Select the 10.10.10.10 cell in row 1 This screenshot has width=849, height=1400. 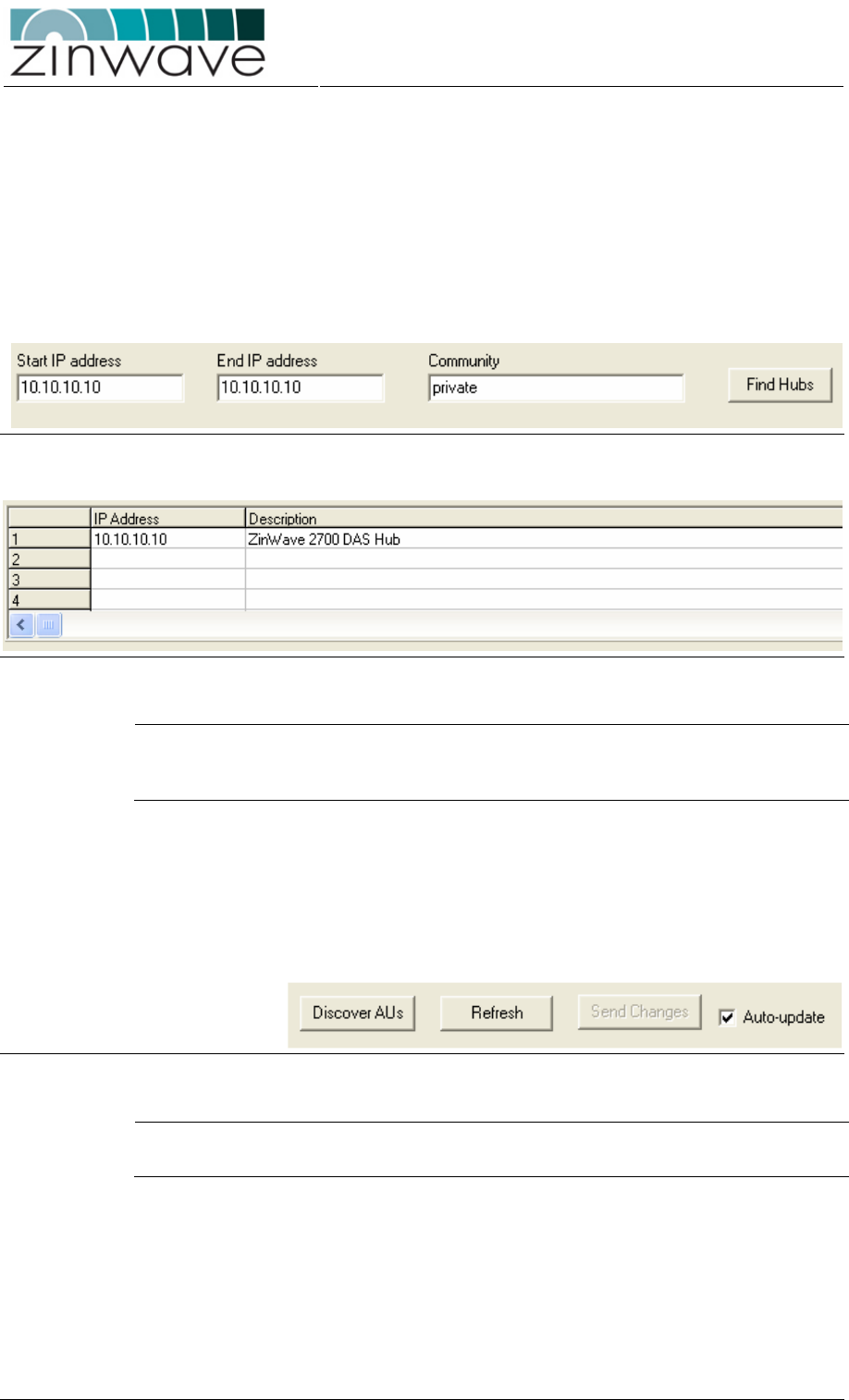tap(168, 538)
